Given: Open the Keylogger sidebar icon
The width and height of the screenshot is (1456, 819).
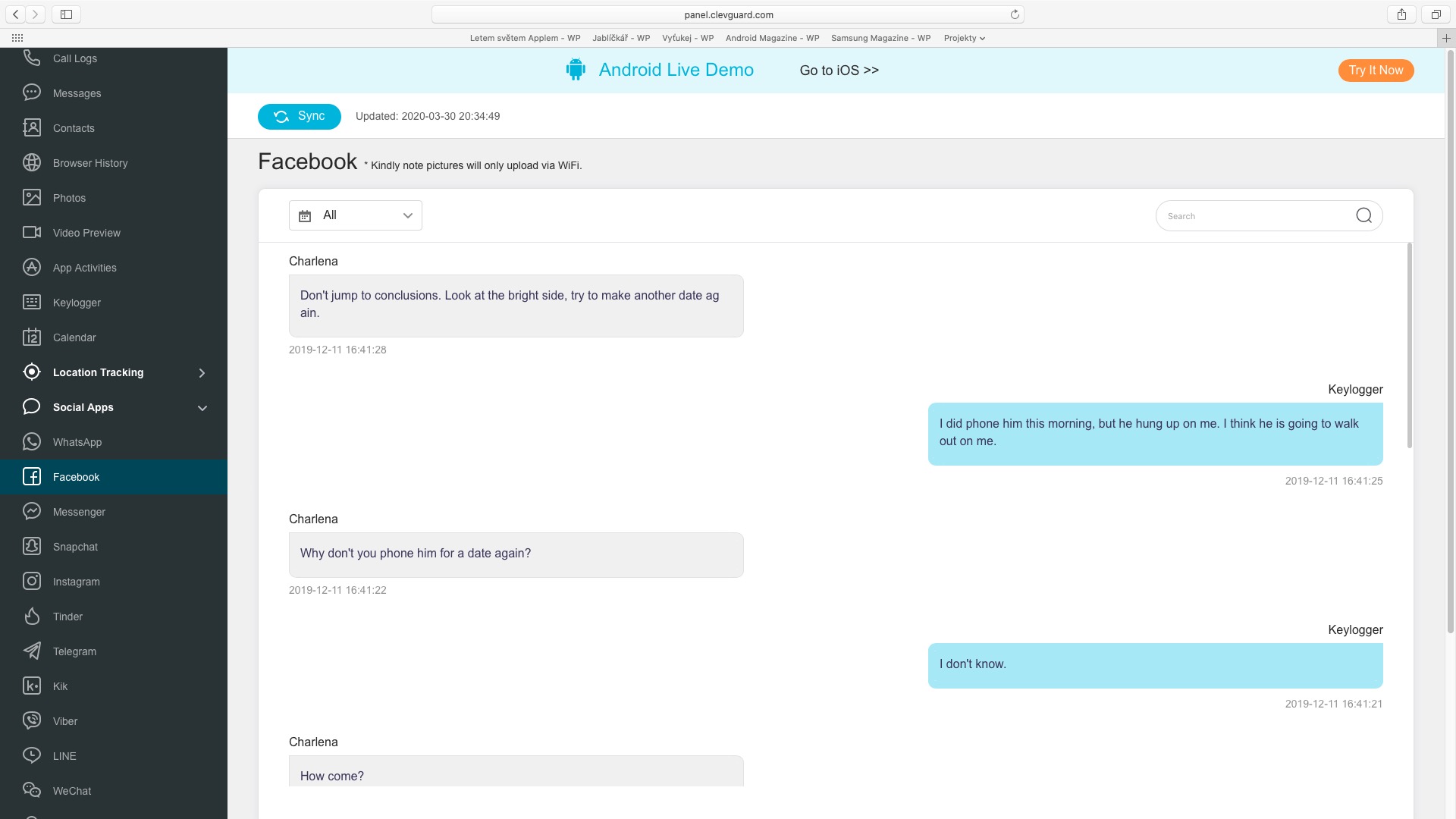Looking at the screenshot, I should [32, 303].
